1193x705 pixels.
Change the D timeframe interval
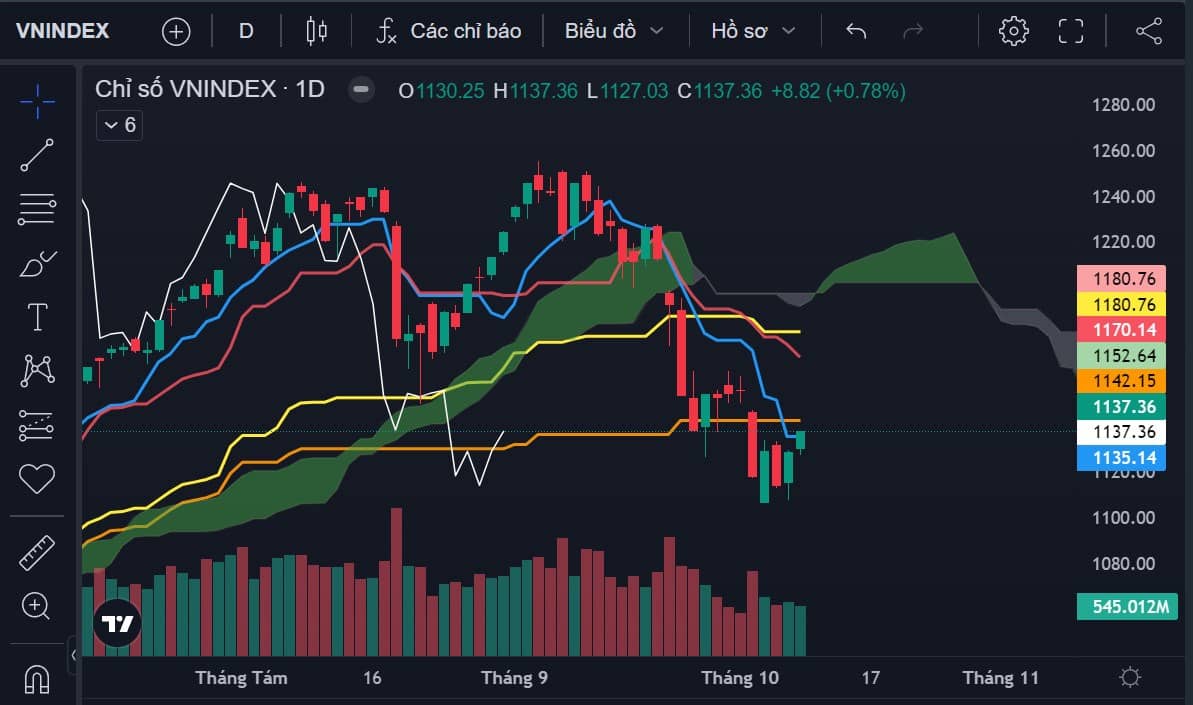[x=246, y=31]
